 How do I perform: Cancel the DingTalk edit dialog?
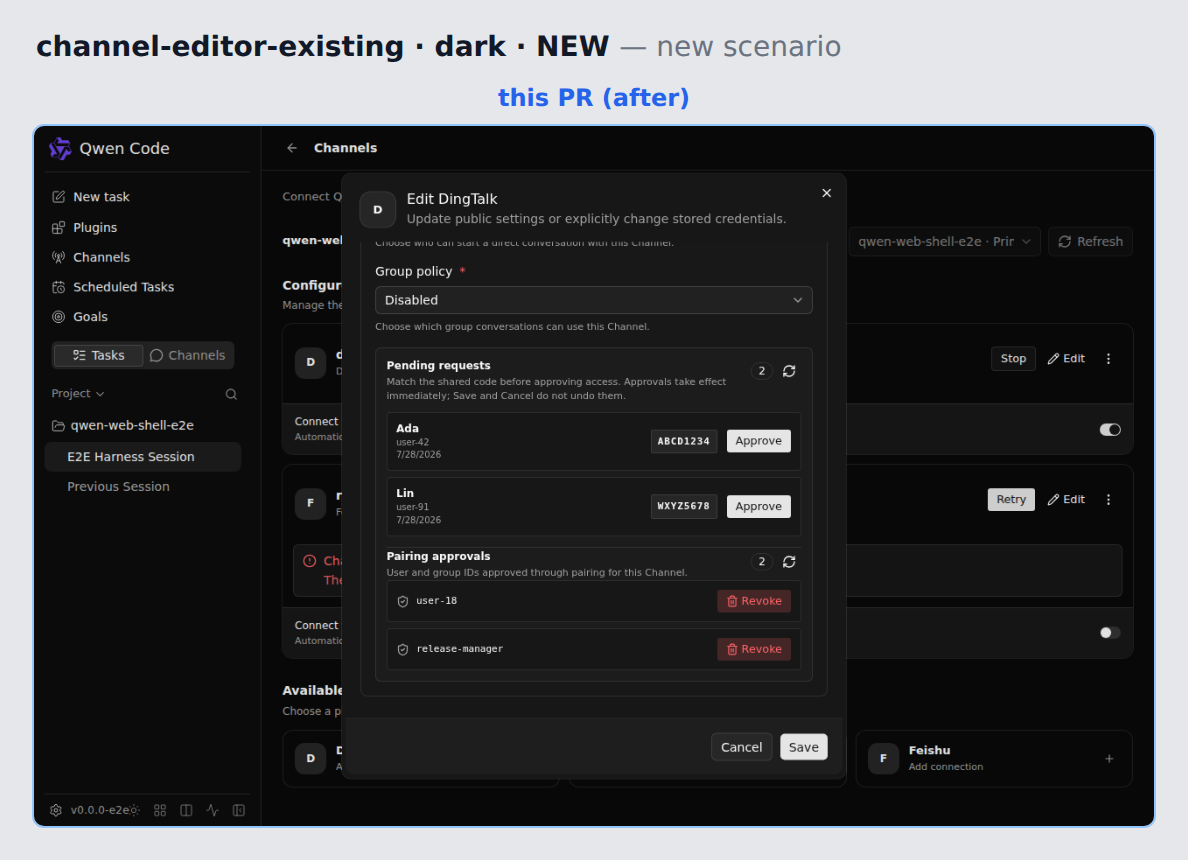click(x=741, y=747)
